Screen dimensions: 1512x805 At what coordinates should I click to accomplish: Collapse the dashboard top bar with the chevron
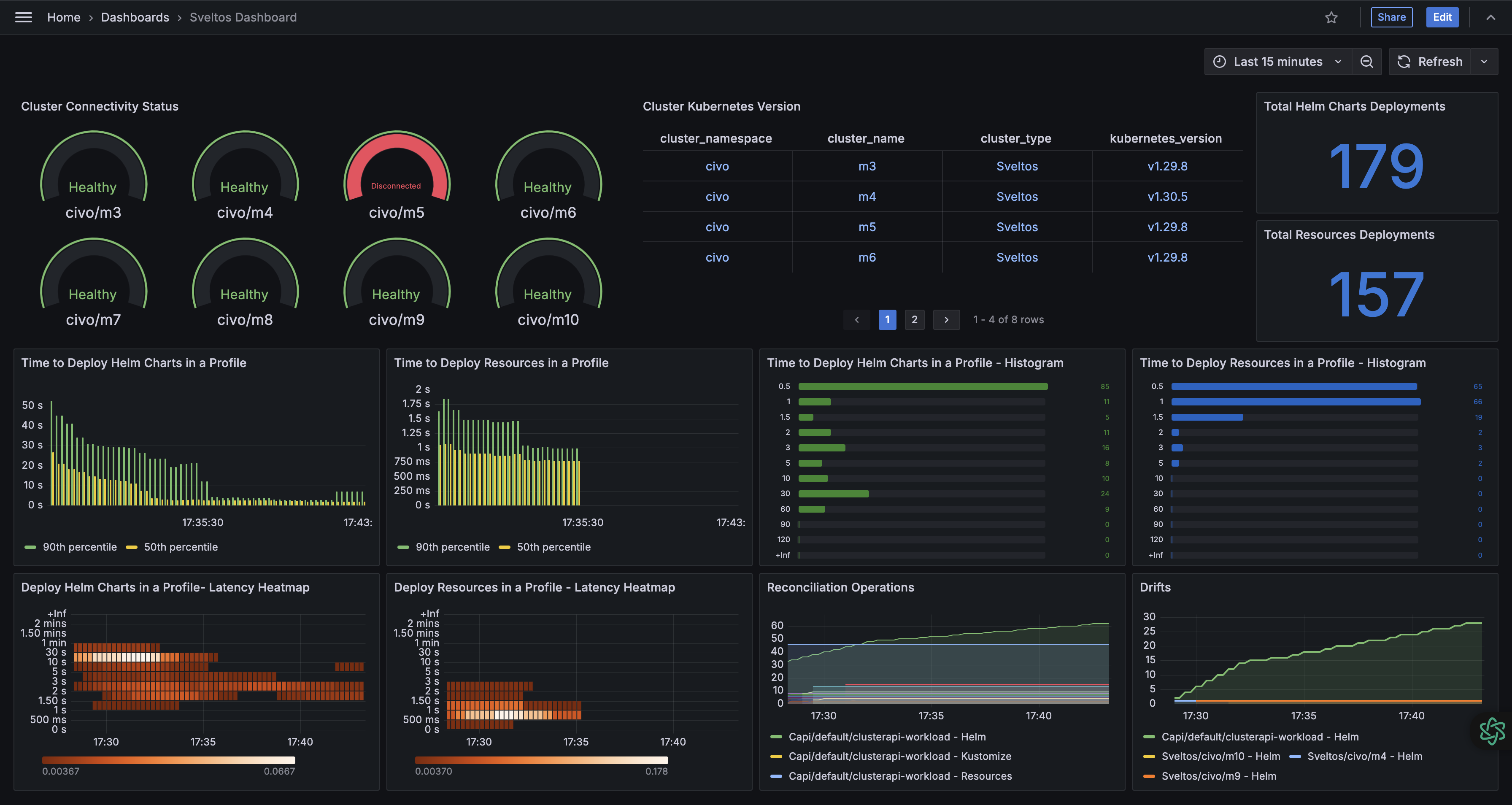click(1491, 17)
